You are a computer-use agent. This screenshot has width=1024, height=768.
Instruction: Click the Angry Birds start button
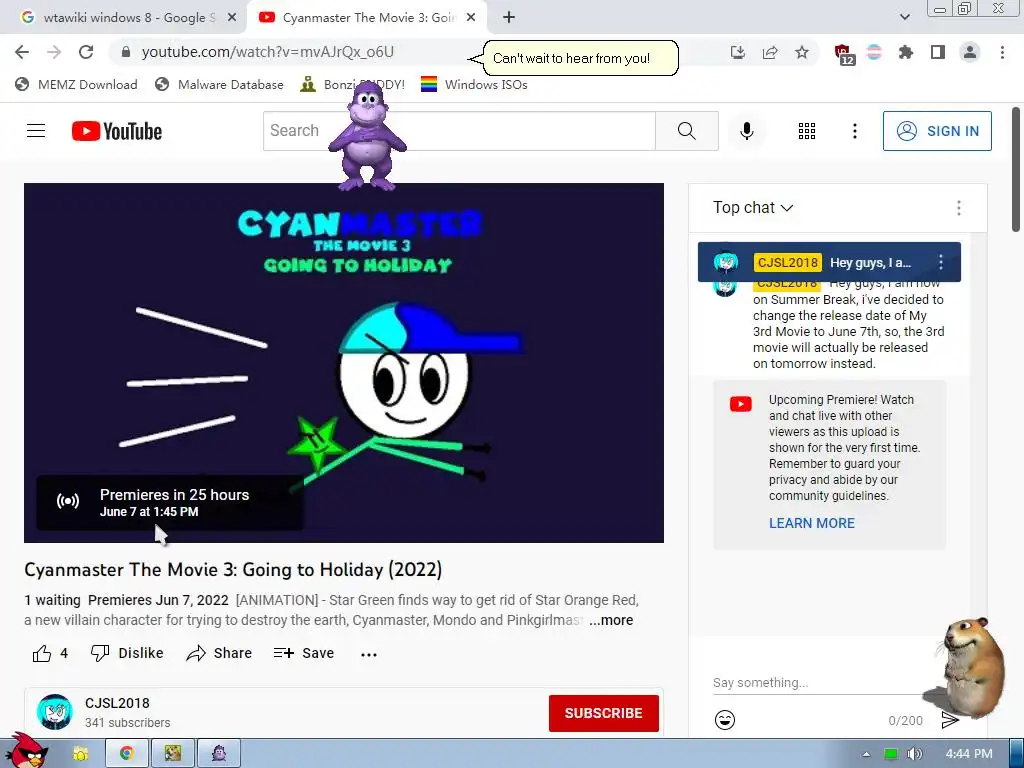[26, 751]
